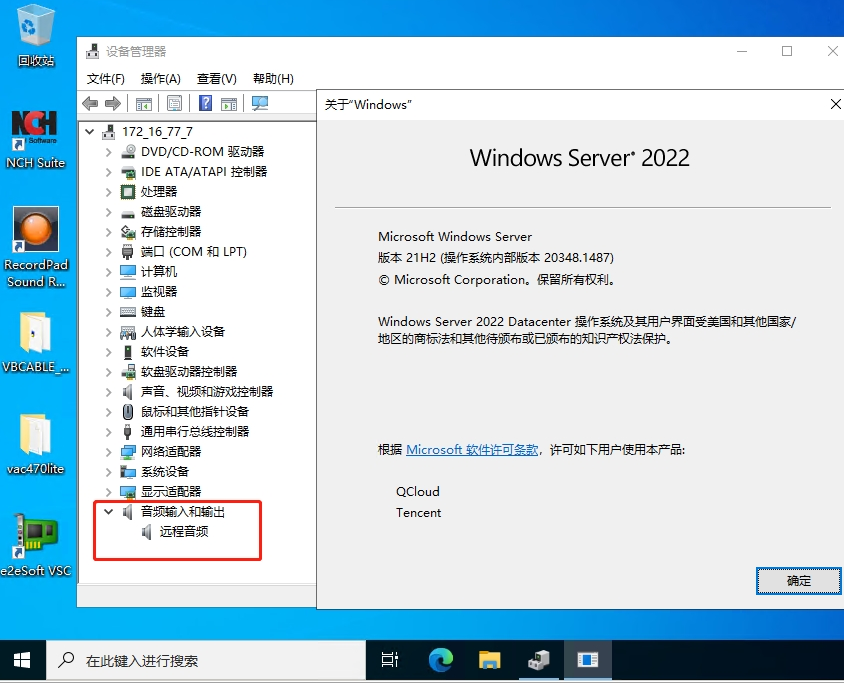Click the 确定 button in About Windows
The image size is (844, 683).
tap(798, 581)
